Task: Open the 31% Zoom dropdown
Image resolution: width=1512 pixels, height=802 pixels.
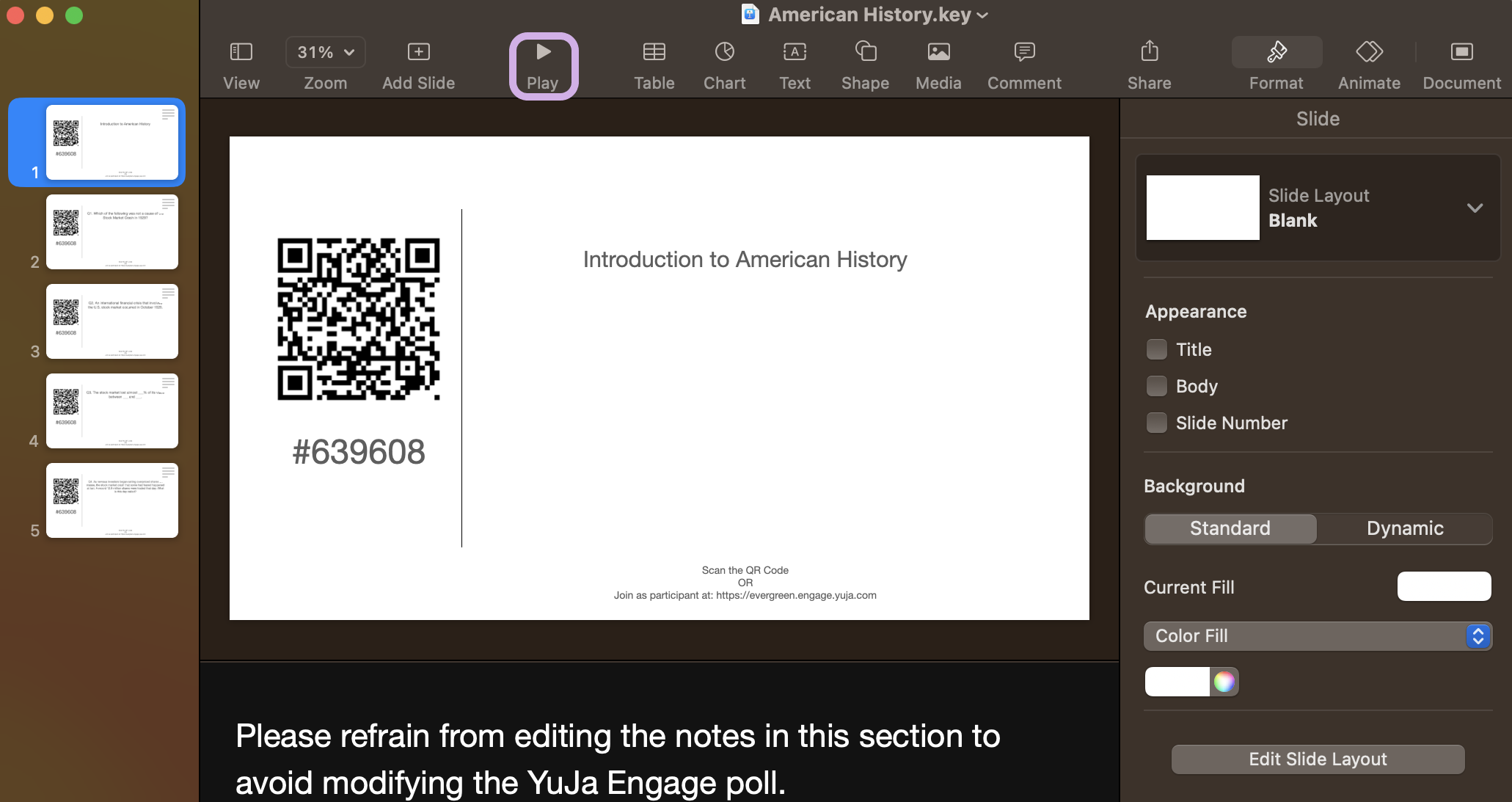Action: click(326, 52)
